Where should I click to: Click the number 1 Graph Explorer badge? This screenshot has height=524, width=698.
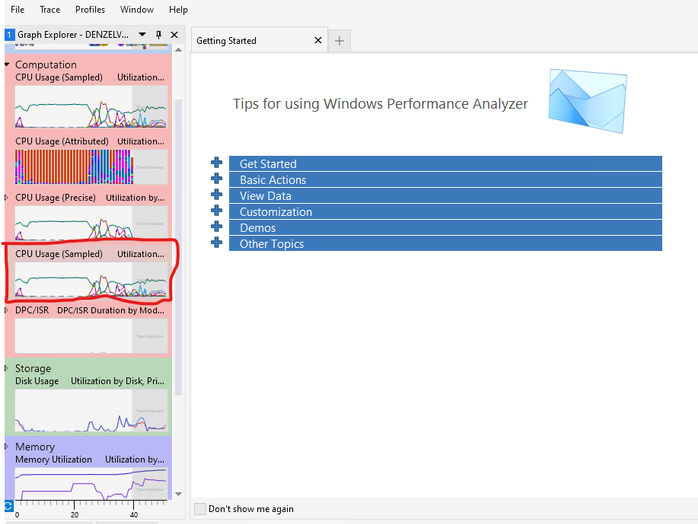(x=9, y=34)
